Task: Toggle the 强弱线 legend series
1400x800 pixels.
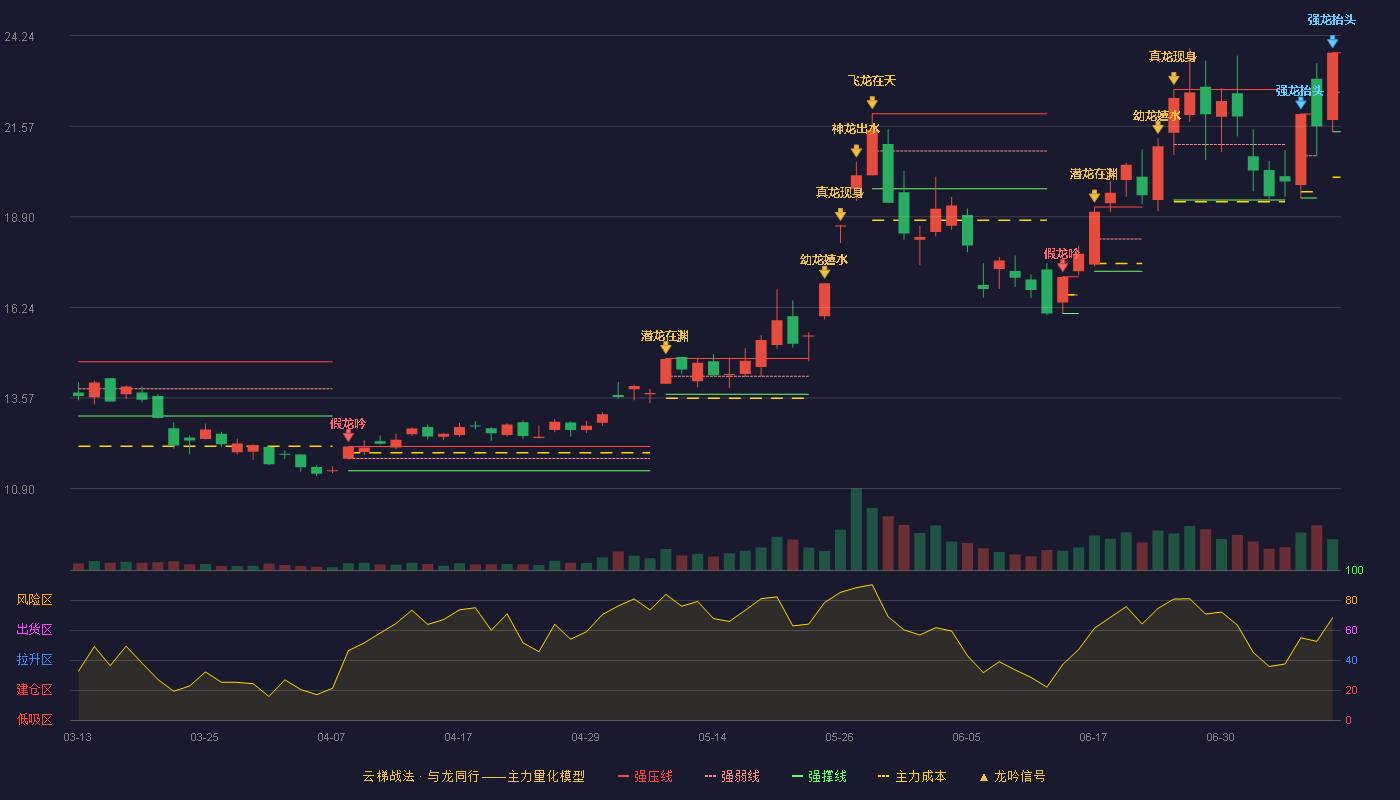Action: point(732,776)
